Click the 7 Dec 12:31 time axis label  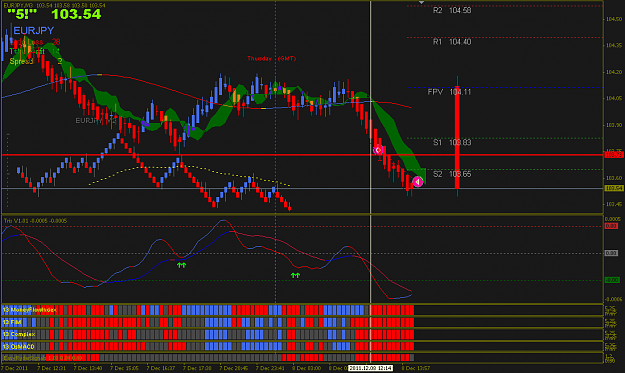[51, 368]
